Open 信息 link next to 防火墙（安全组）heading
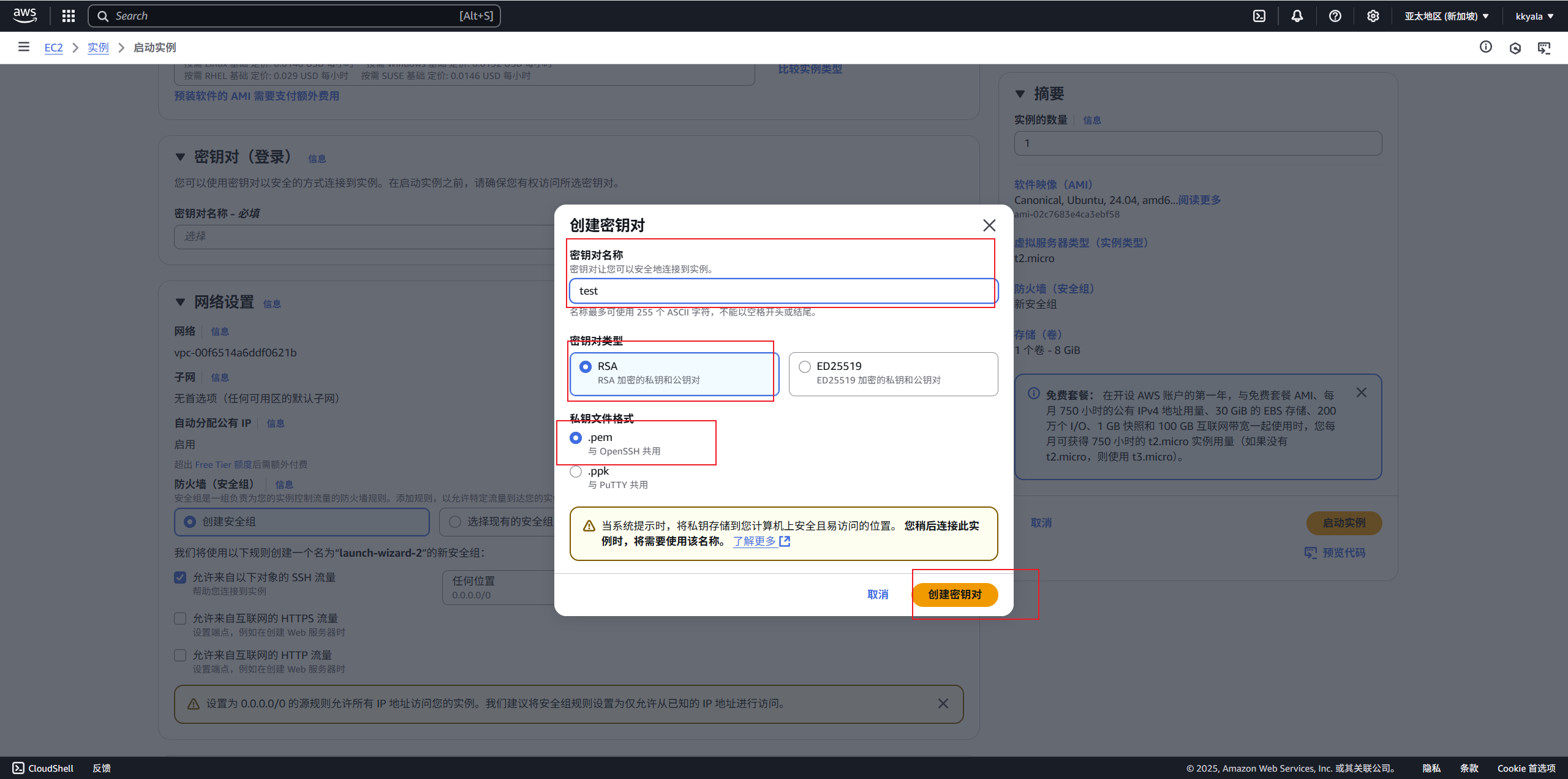Image resolution: width=1568 pixels, height=779 pixels. pyautogui.click(x=284, y=484)
